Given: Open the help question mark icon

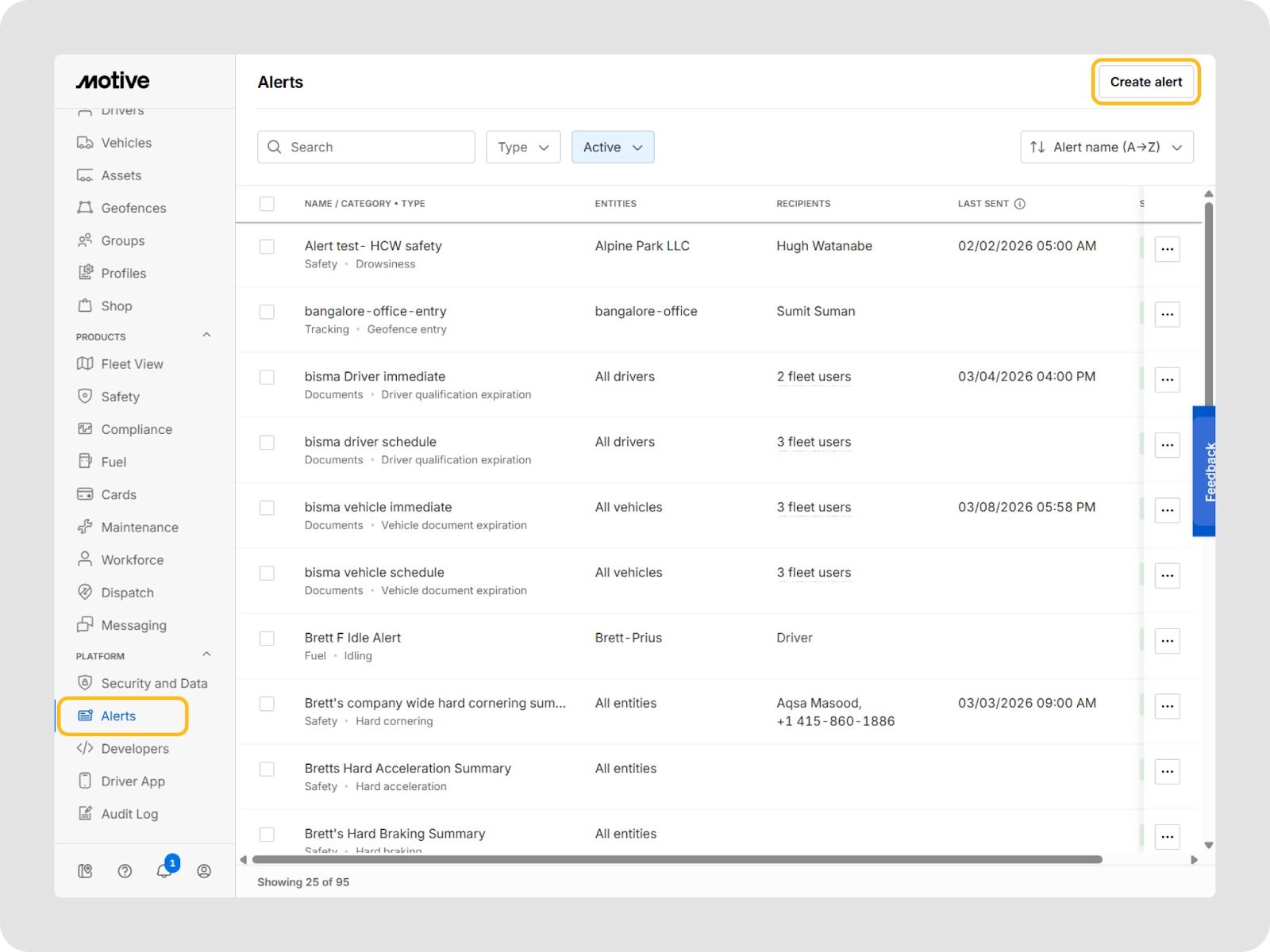Looking at the screenshot, I should [x=125, y=870].
